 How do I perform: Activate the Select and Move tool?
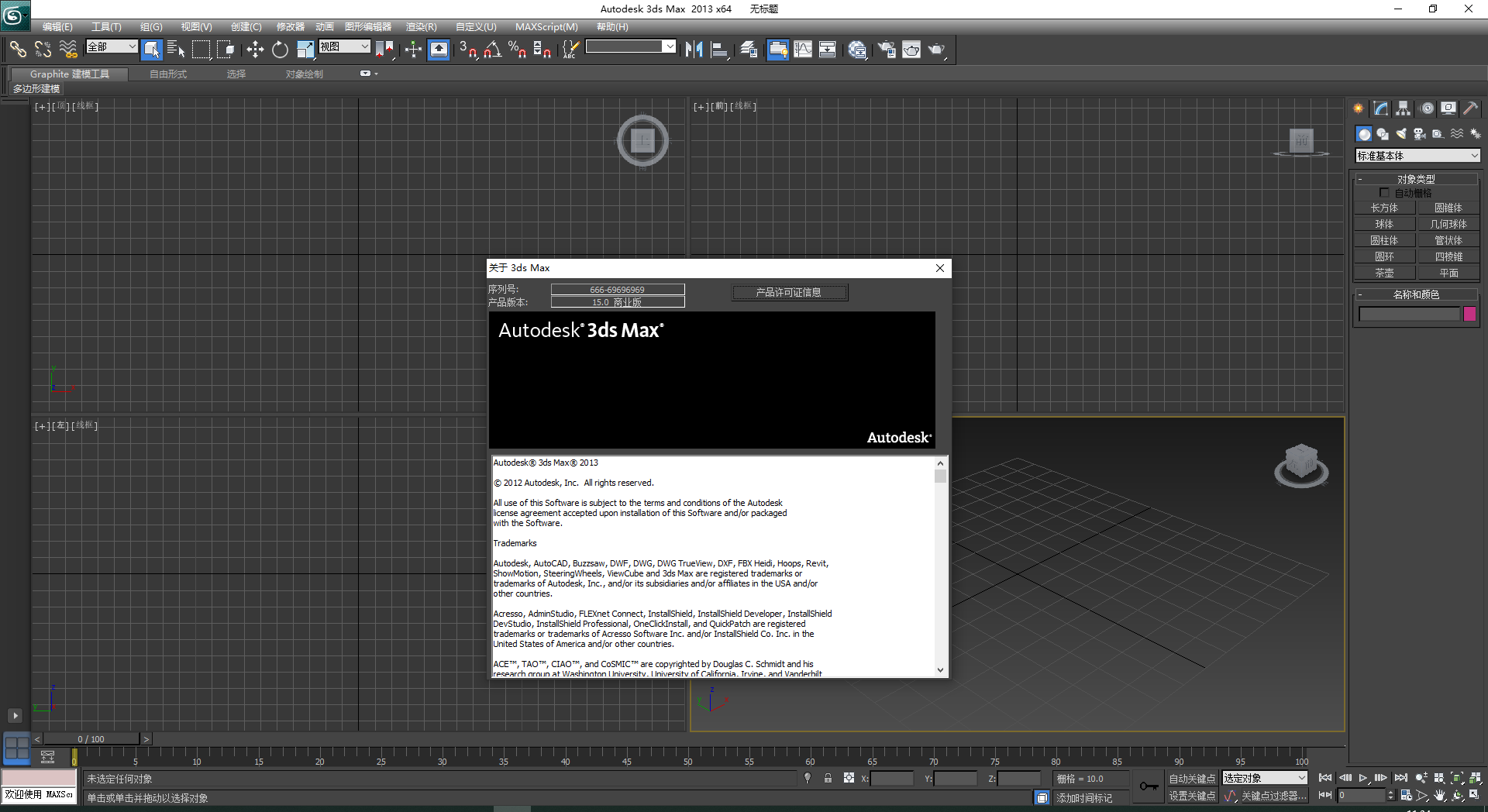255,50
